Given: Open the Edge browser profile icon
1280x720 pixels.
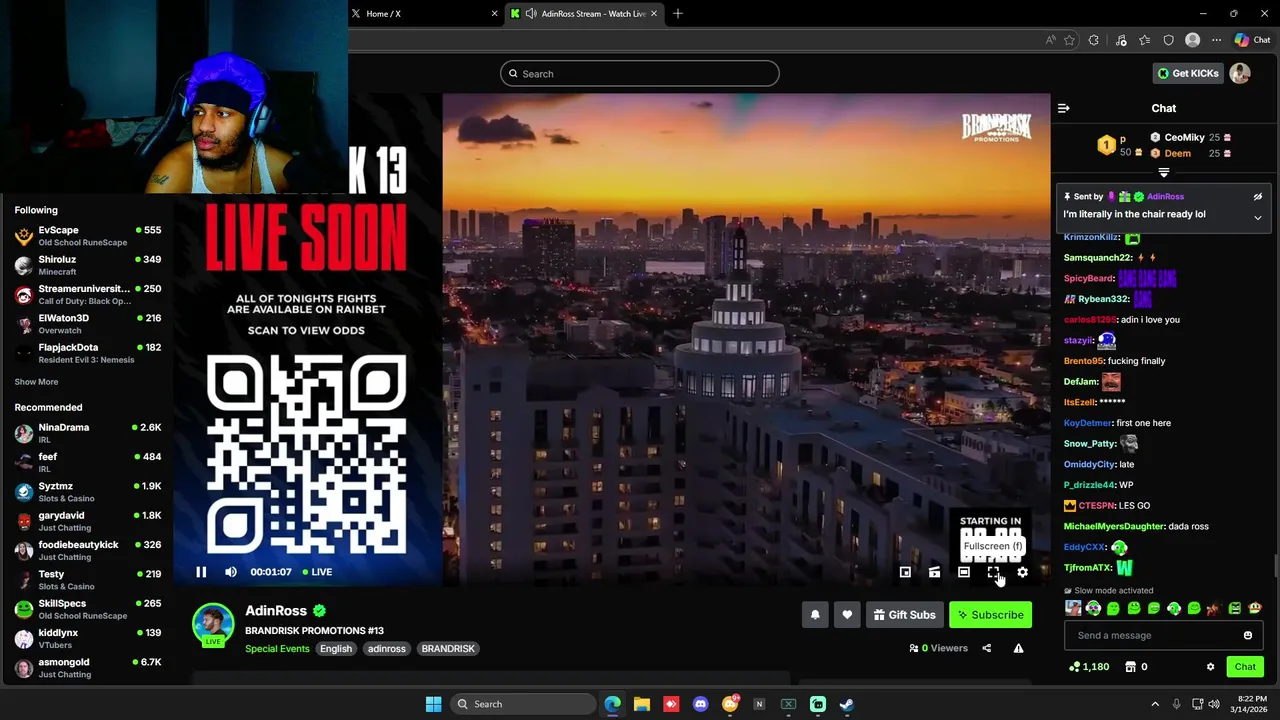Looking at the screenshot, I should [1192, 40].
